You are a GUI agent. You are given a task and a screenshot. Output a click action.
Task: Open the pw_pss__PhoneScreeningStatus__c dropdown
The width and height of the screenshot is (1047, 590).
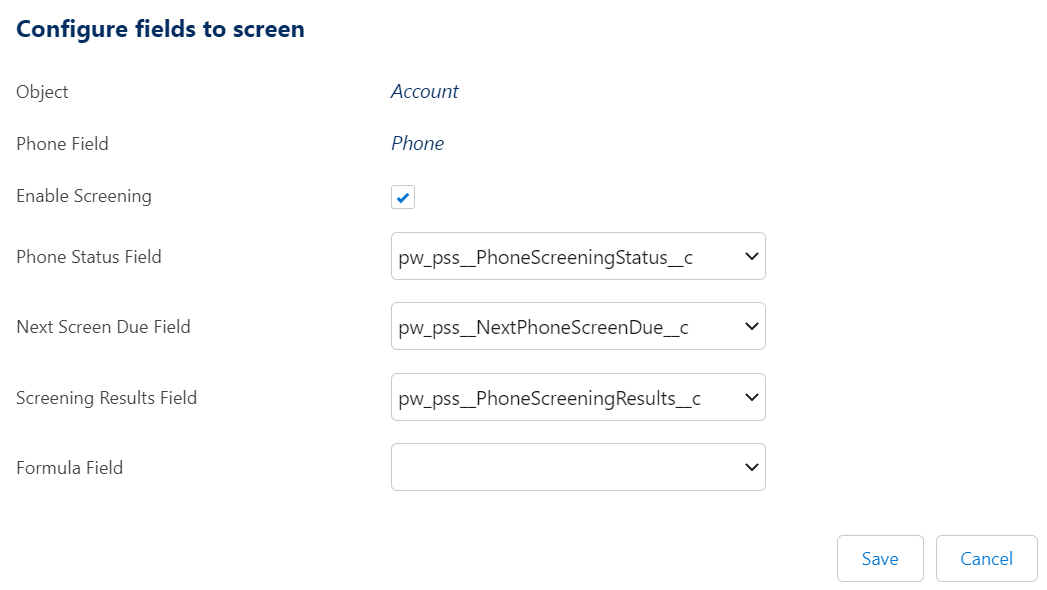(578, 256)
